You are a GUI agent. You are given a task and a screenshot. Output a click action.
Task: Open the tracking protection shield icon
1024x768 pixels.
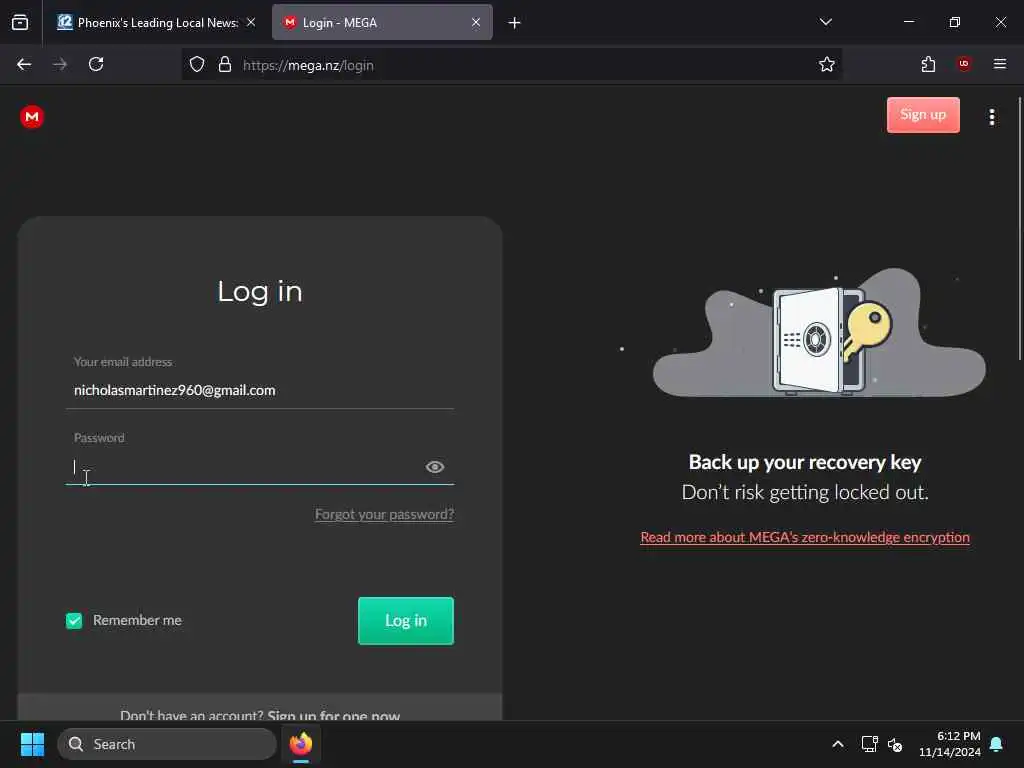click(x=197, y=65)
